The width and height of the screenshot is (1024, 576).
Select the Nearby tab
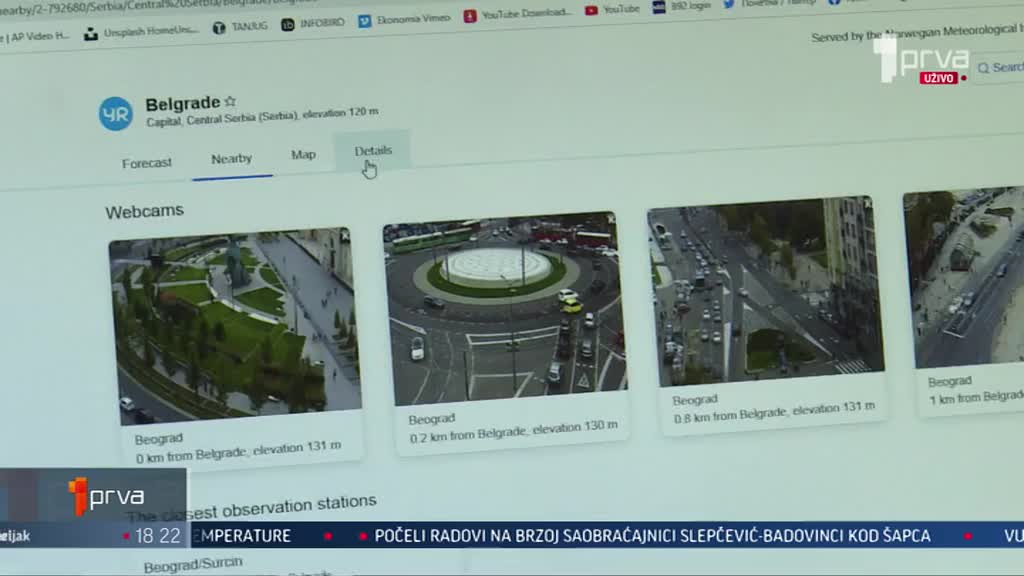click(x=231, y=157)
